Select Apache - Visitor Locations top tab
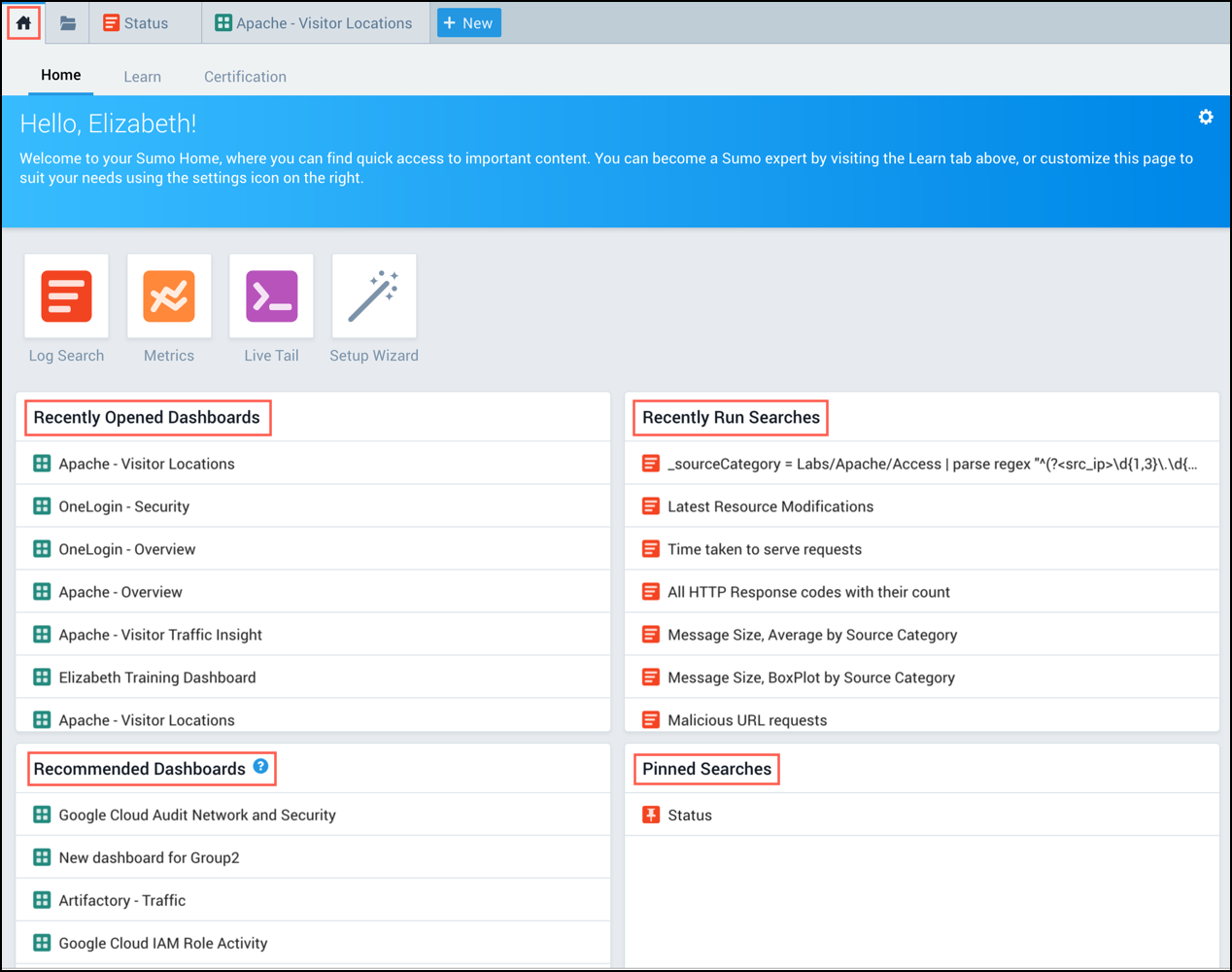This screenshot has height=972, width=1232. (x=314, y=23)
